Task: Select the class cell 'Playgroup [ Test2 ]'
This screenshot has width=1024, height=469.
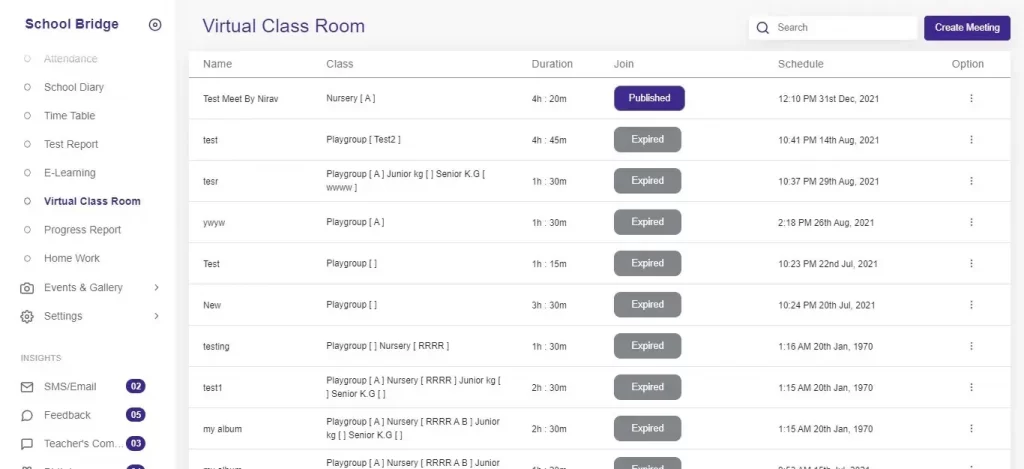Action: click(364, 139)
